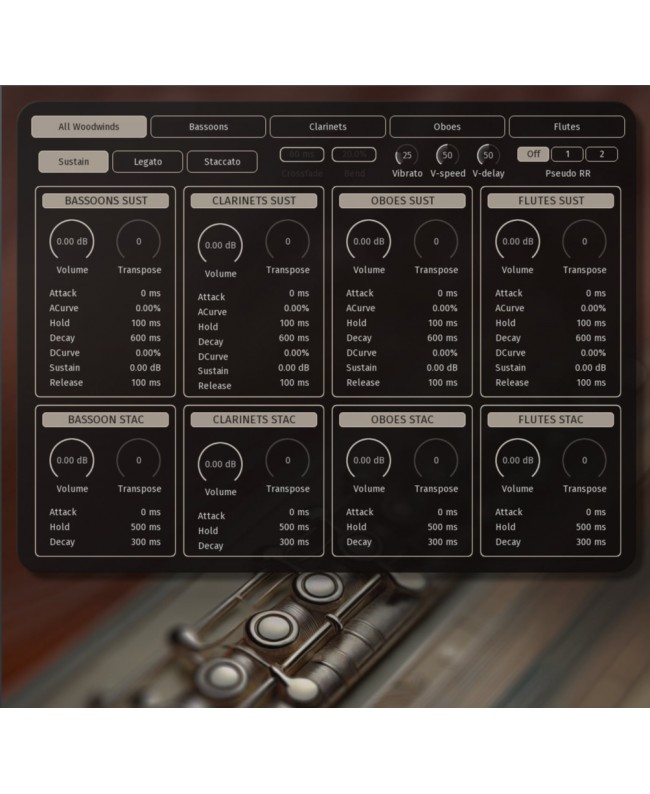The width and height of the screenshot is (650, 794).
Task: Click Flutes Sust Hold value 100 ms
Action: pos(591,323)
